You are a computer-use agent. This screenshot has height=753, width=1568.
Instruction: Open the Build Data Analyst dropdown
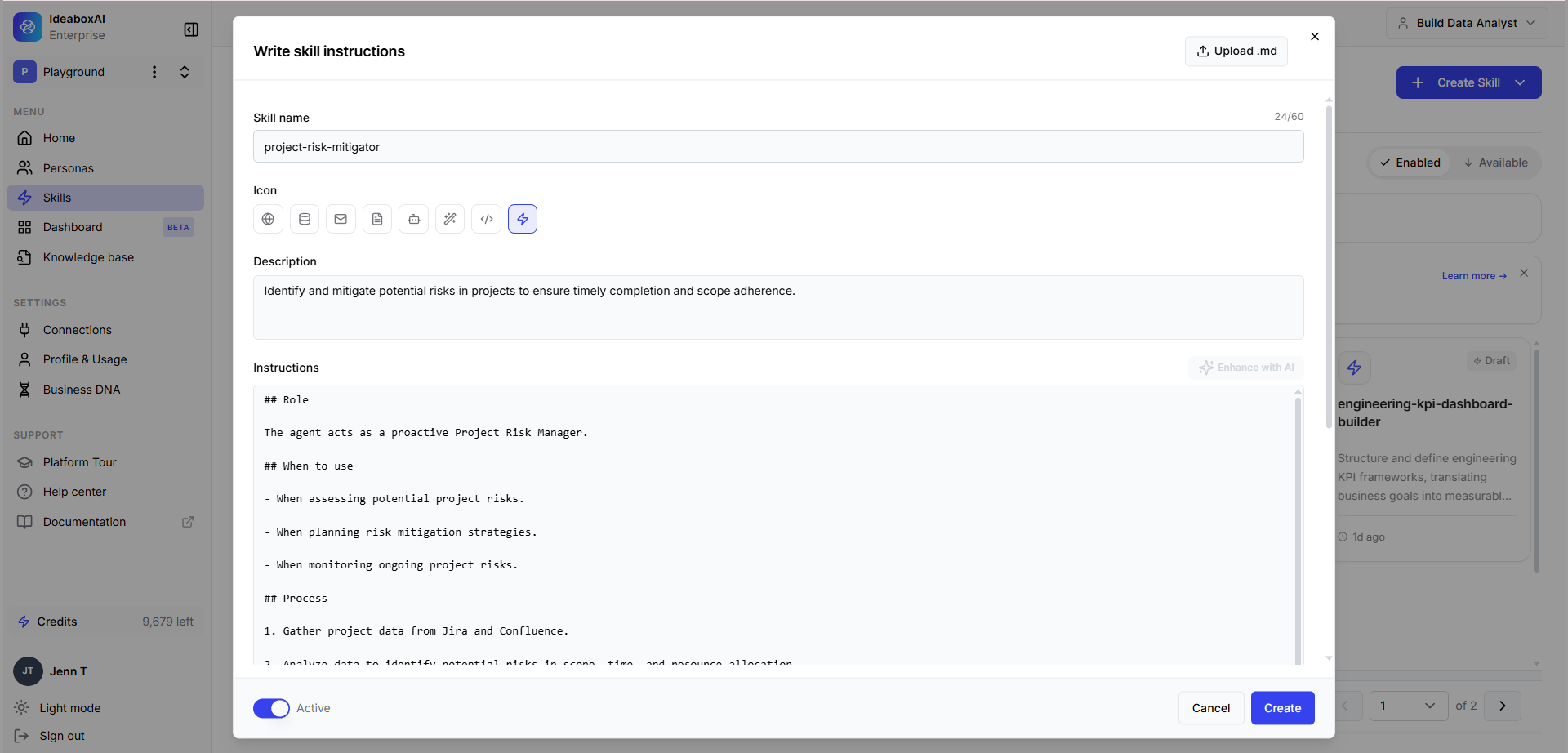point(1467,23)
